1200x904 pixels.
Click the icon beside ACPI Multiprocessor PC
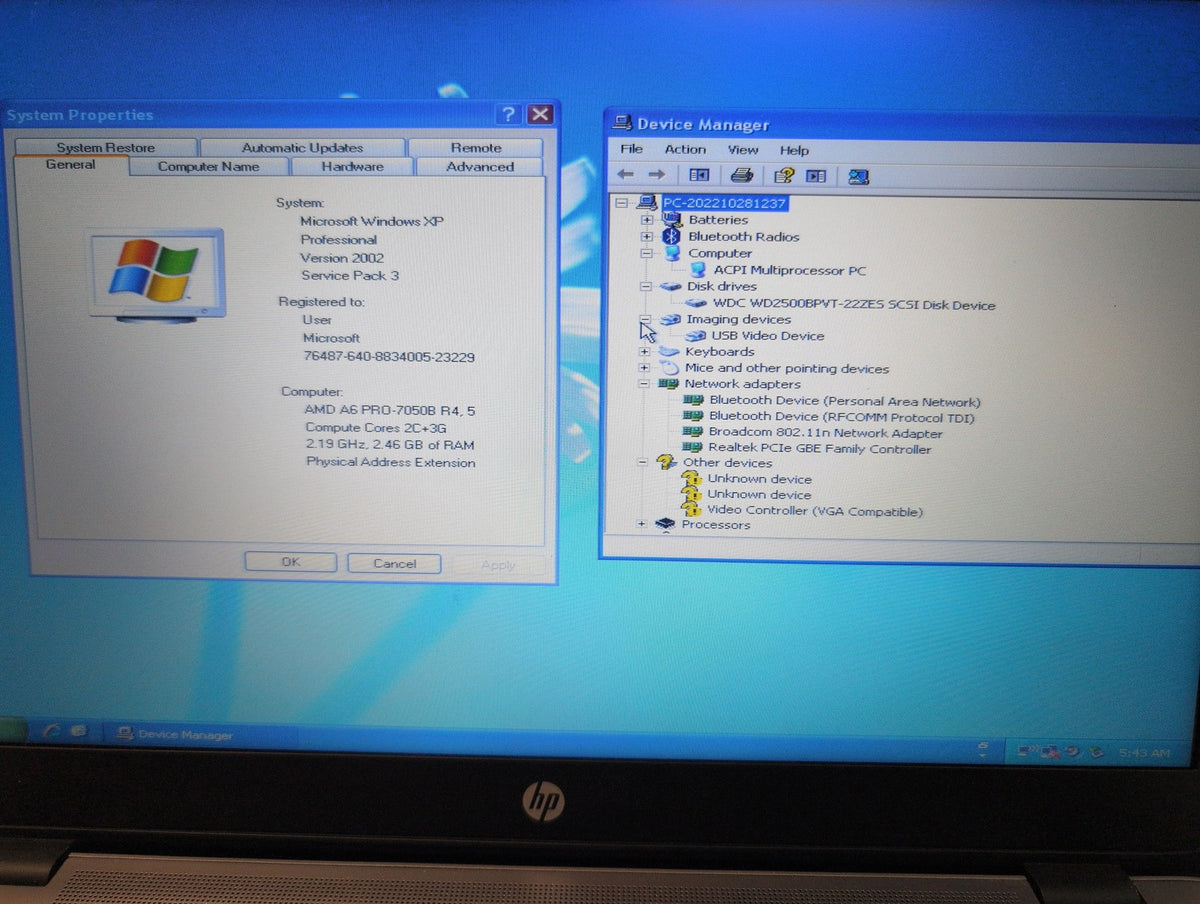point(697,270)
